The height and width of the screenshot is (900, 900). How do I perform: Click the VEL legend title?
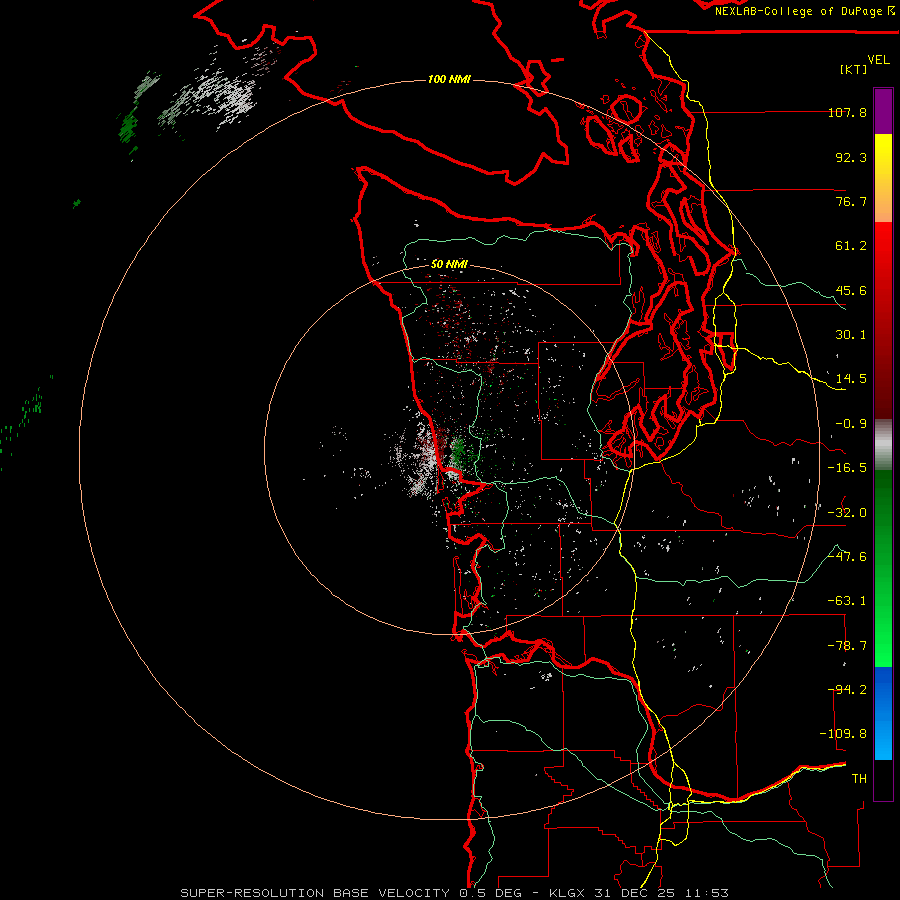click(878, 60)
